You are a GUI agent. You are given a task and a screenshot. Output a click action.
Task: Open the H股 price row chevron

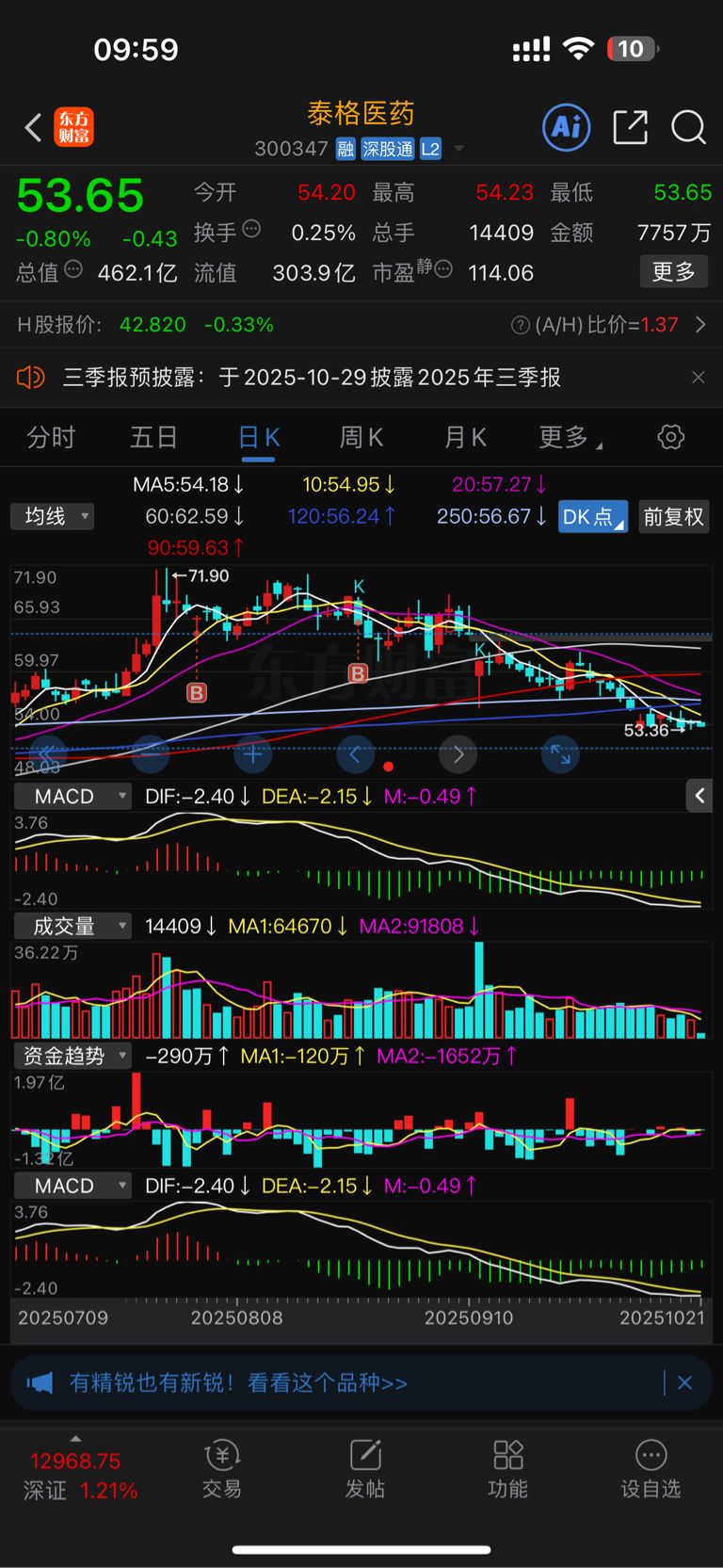[x=700, y=325]
